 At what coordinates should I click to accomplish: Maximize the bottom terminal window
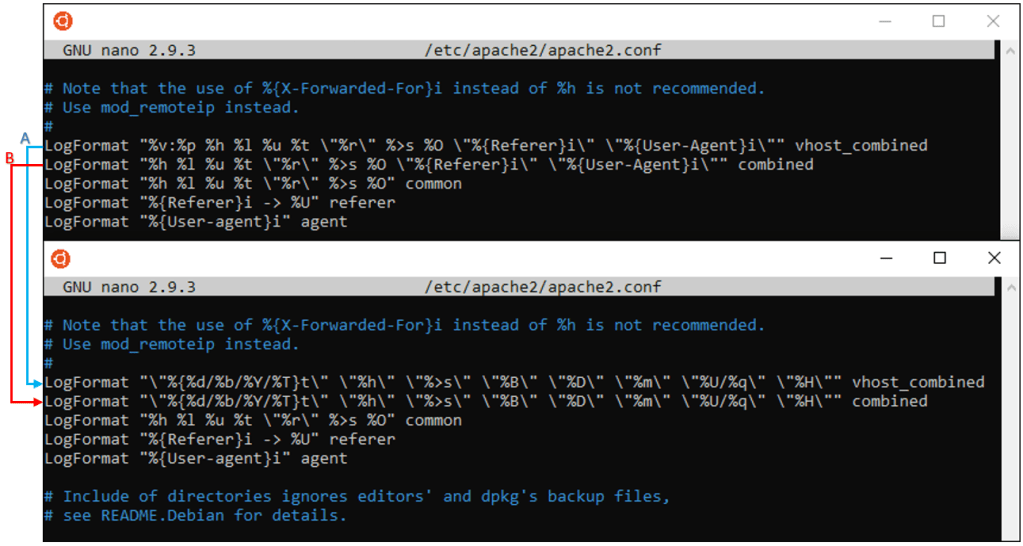pos(939,258)
